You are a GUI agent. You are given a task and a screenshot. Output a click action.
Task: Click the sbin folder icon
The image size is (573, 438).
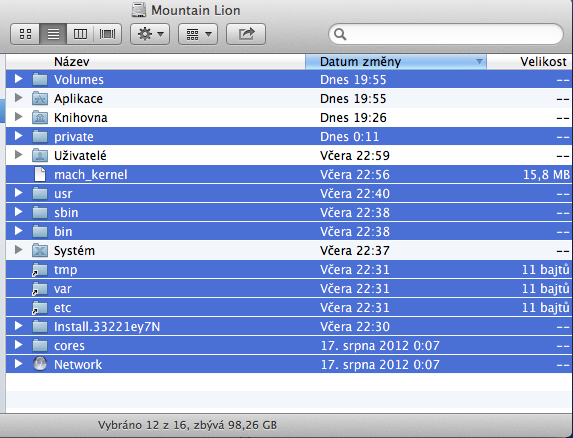pos(40,212)
